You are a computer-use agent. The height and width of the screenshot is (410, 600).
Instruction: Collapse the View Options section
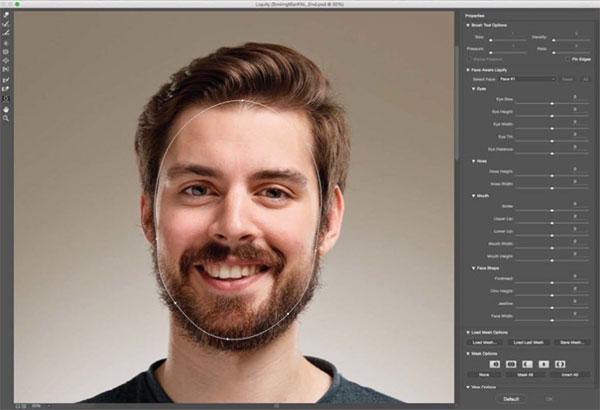(468, 387)
